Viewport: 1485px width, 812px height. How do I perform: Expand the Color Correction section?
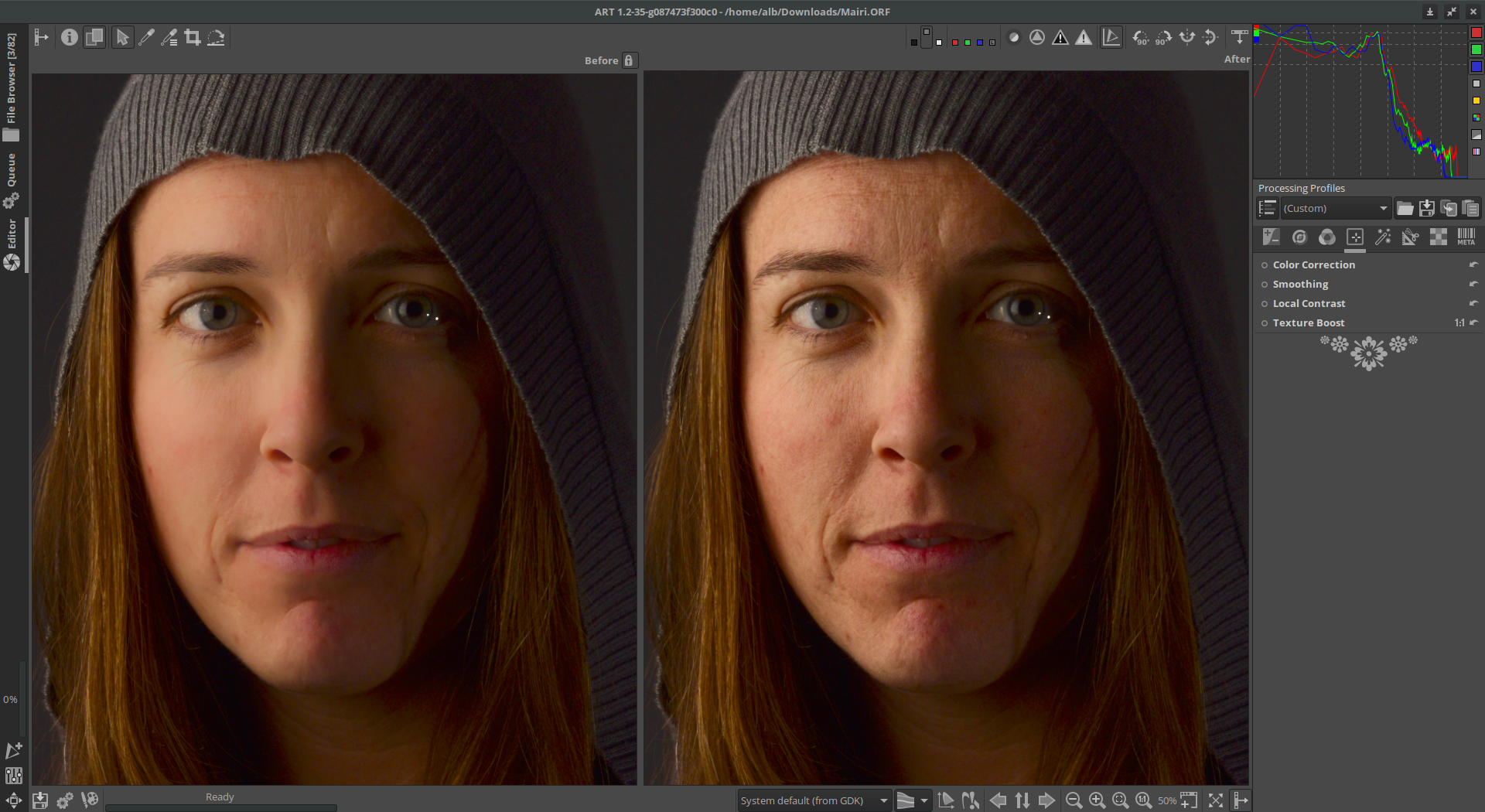(x=1313, y=264)
